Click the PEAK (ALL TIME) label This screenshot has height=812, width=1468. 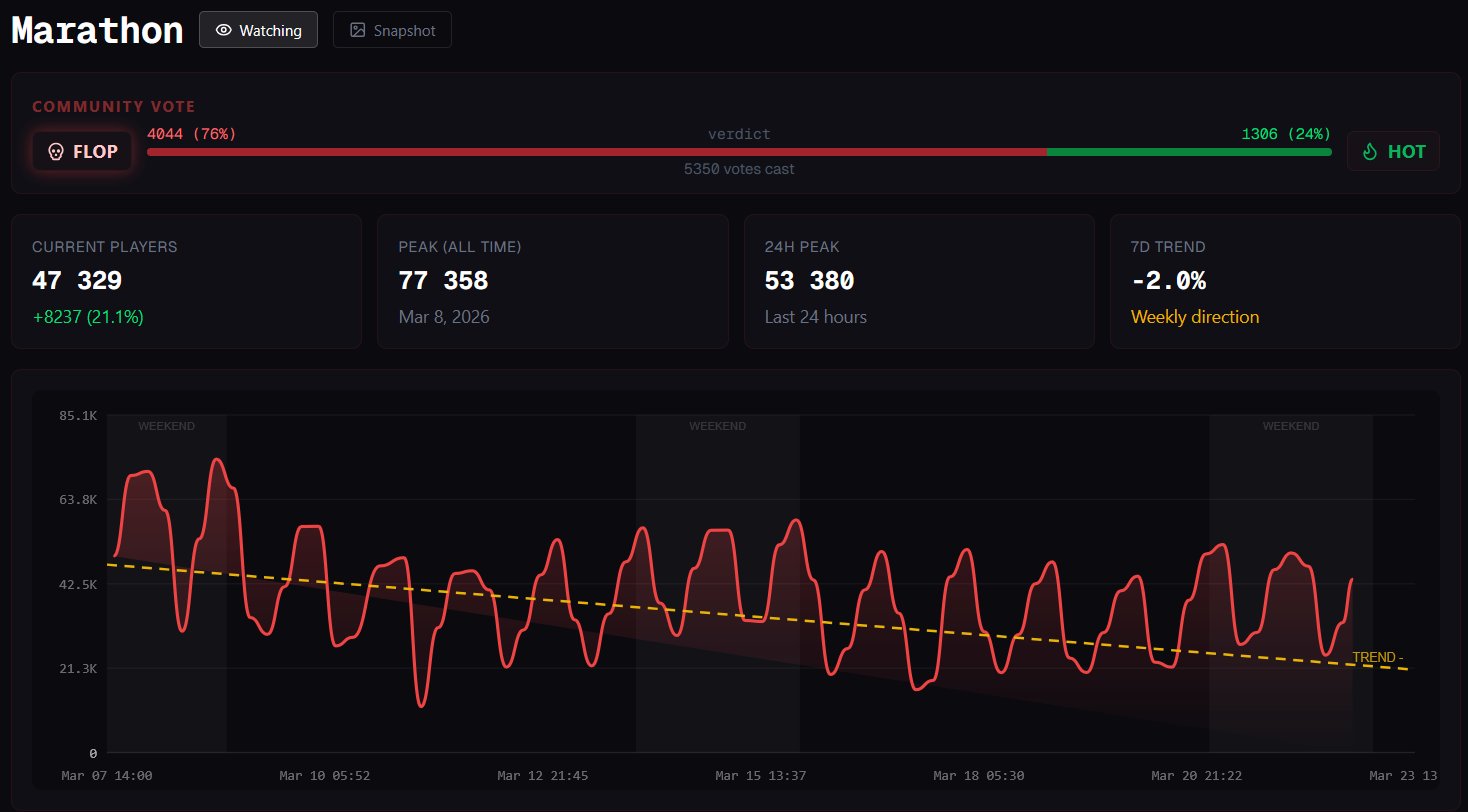[x=460, y=247]
